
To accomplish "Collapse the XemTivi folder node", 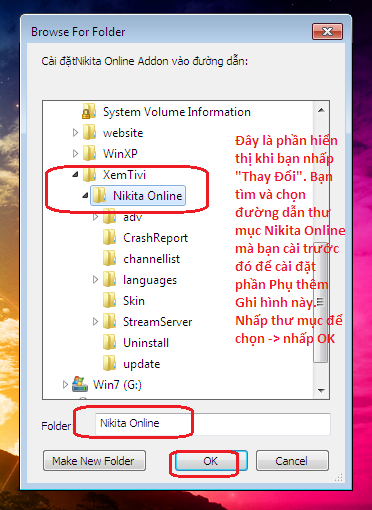I will tap(76, 174).
